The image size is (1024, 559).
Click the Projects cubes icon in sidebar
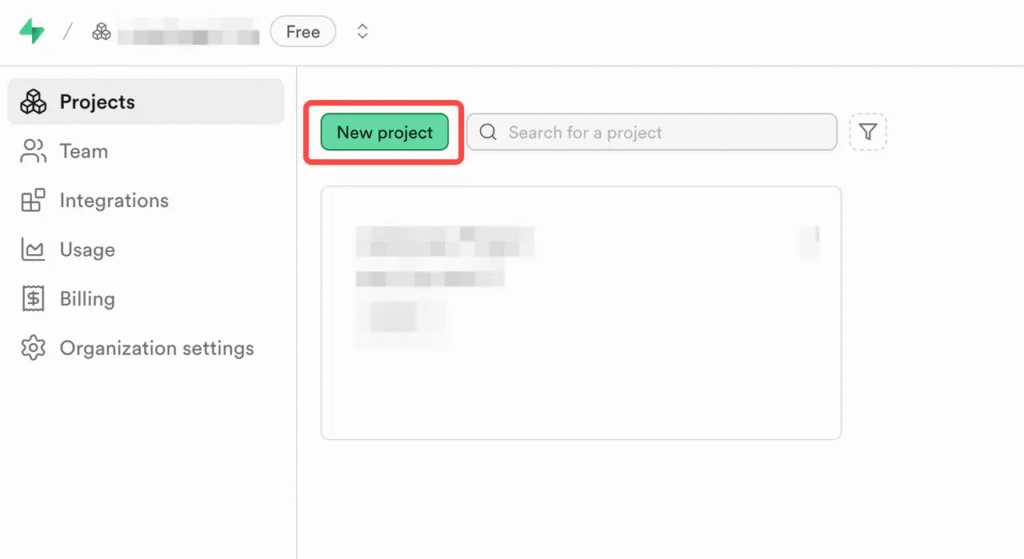[x=33, y=102]
